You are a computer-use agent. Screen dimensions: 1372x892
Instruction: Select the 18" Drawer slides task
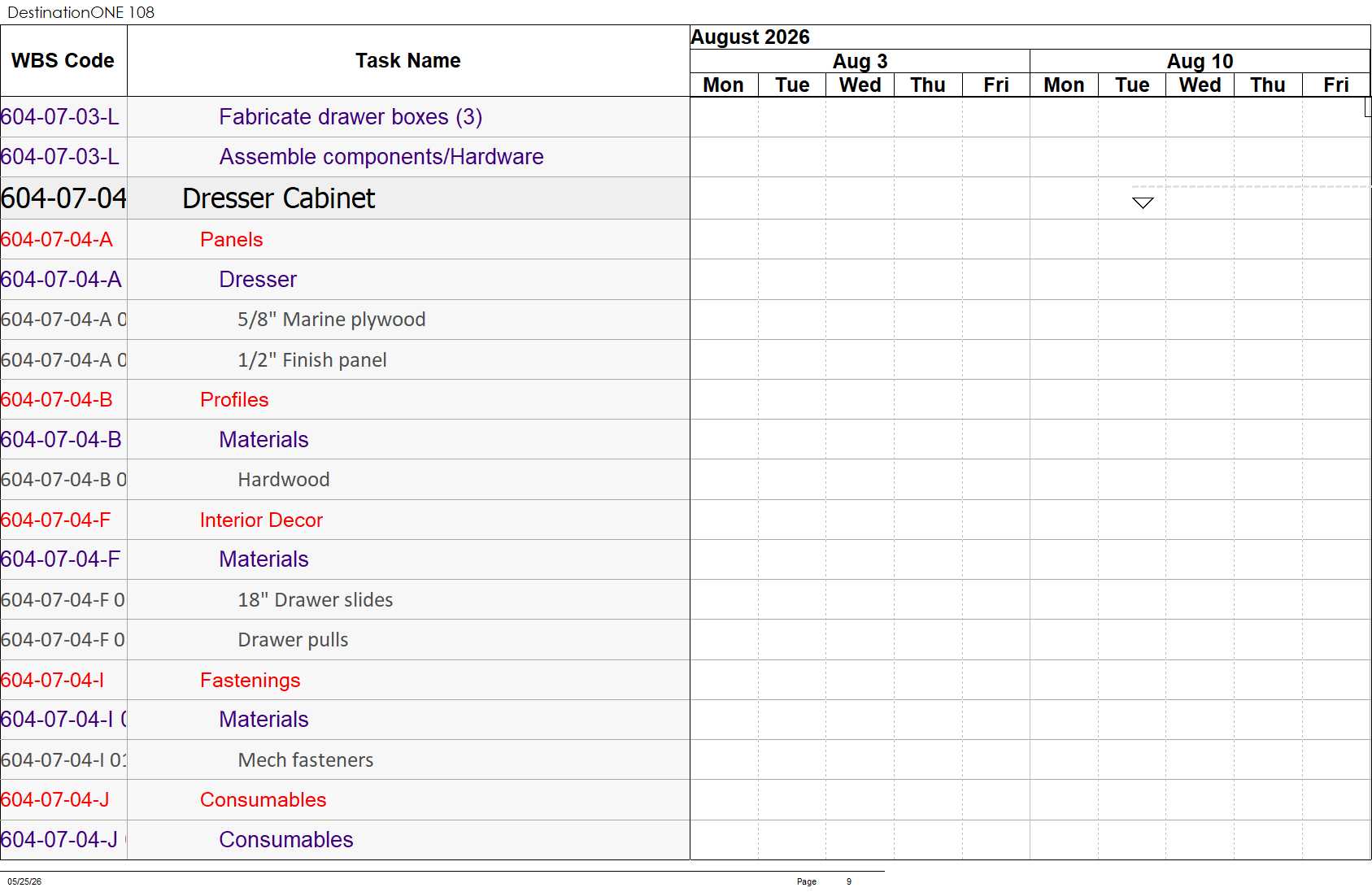pyautogui.click(x=315, y=600)
